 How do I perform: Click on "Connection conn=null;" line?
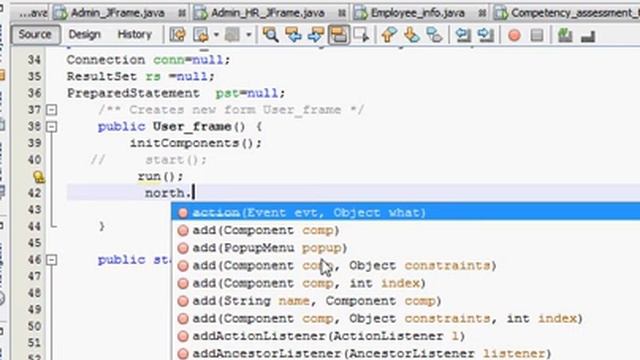[x=148, y=60]
